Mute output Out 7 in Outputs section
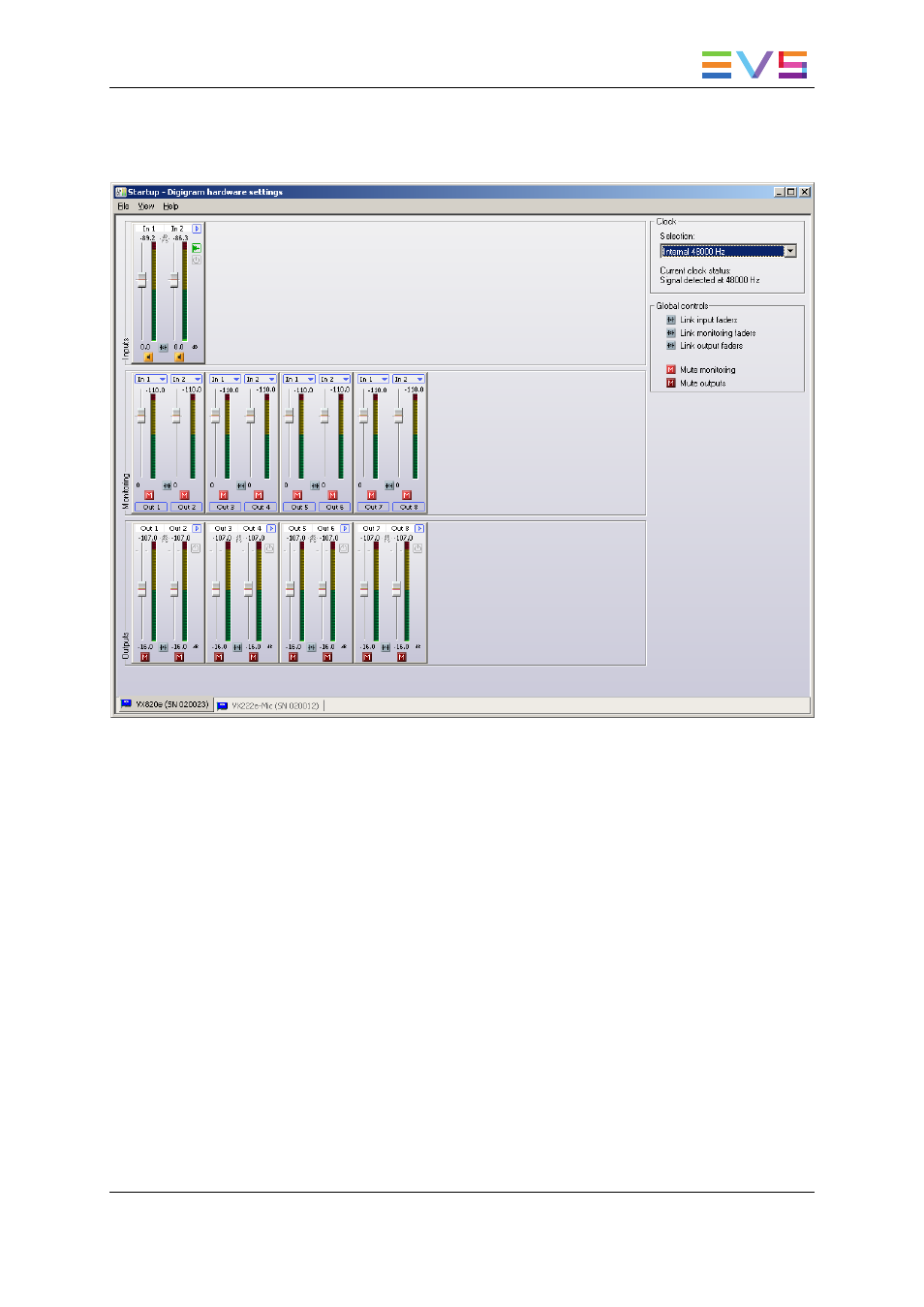The width and height of the screenshot is (924, 1307). (367, 657)
